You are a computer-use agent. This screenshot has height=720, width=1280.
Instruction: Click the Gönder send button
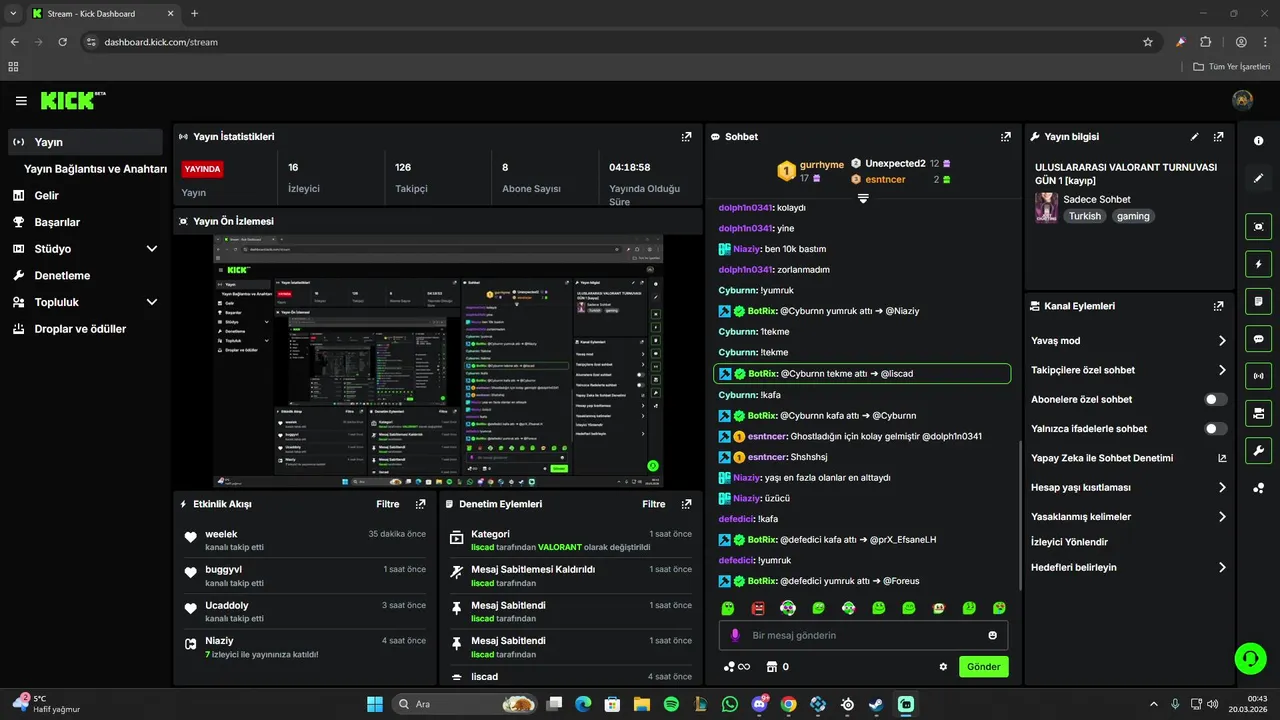click(x=984, y=667)
